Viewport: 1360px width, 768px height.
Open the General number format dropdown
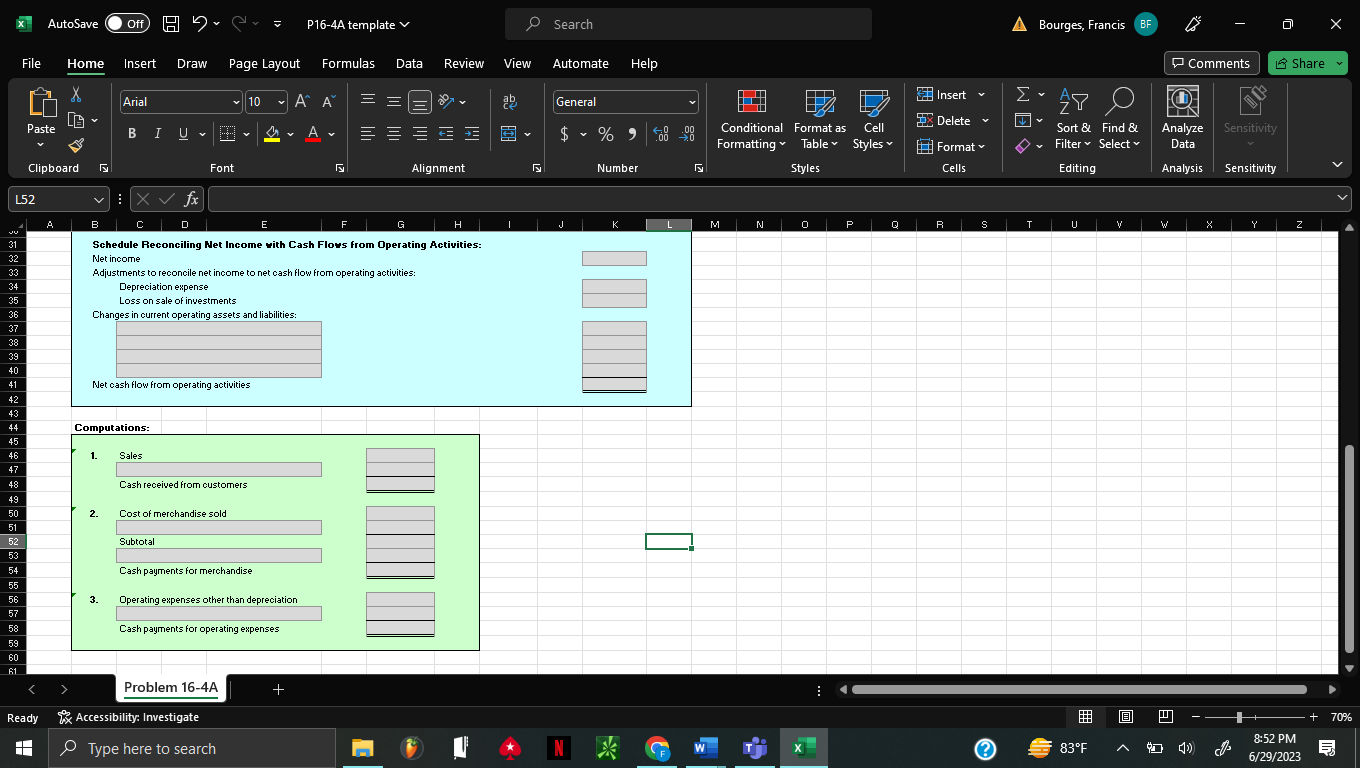click(x=691, y=102)
